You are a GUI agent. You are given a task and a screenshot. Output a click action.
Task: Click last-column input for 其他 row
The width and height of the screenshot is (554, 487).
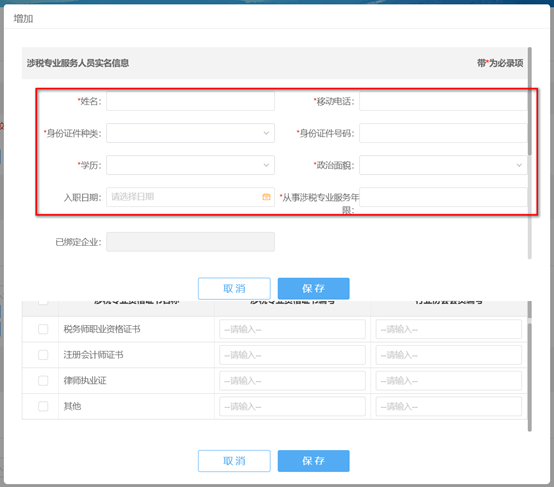(x=449, y=406)
